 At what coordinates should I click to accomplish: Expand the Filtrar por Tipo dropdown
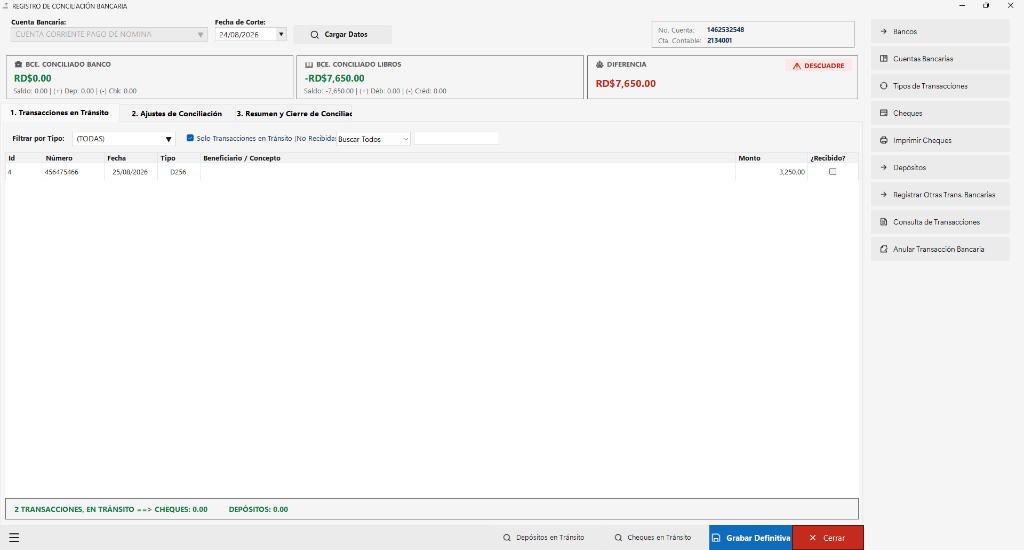click(x=168, y=139)
